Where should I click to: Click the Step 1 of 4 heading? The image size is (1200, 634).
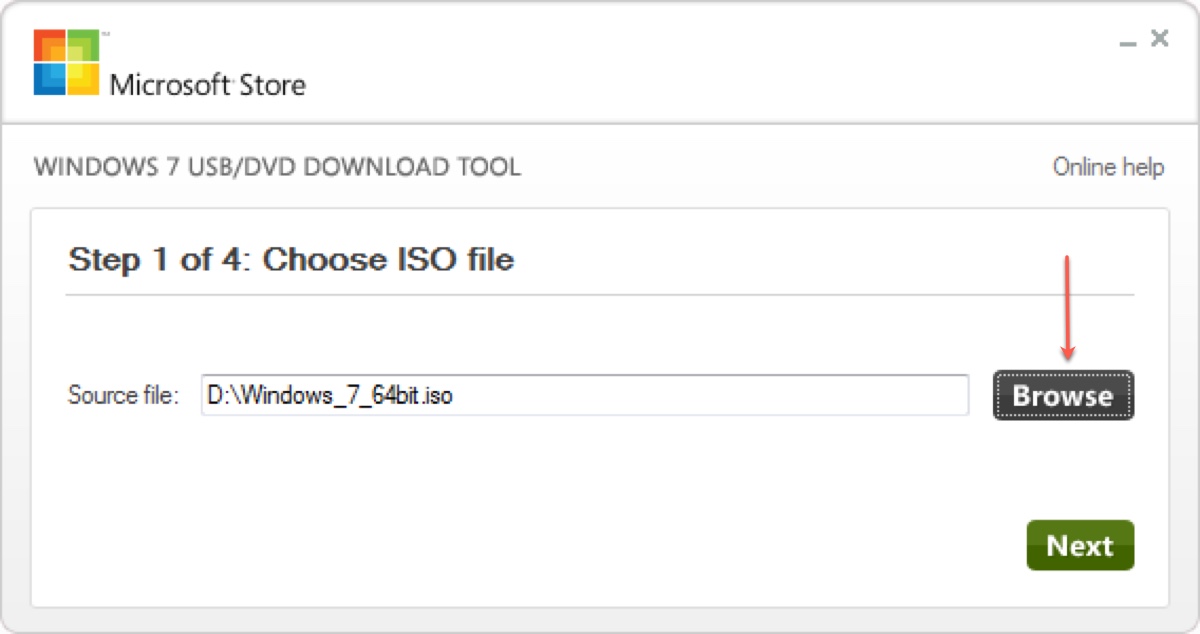[290, 260]
